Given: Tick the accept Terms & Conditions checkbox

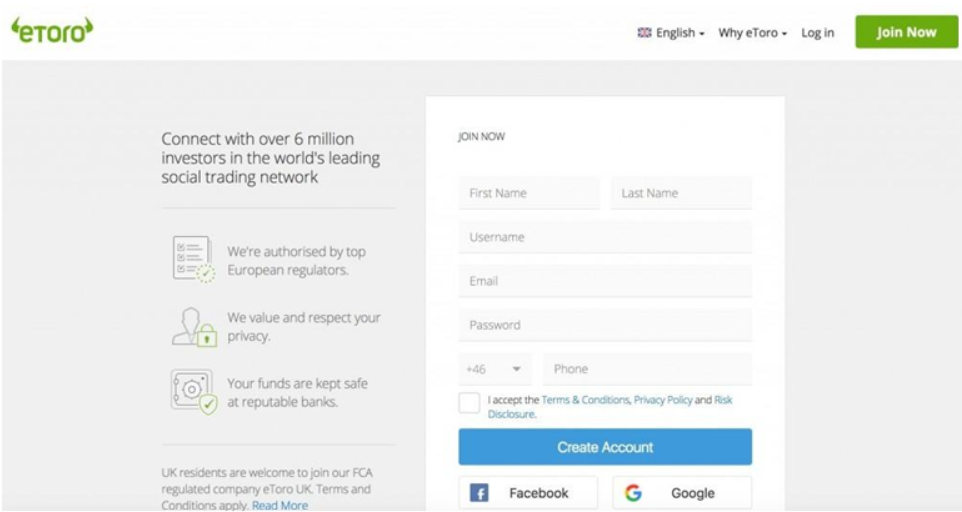Looking at the screenshot, I should (x=469, y=403).
